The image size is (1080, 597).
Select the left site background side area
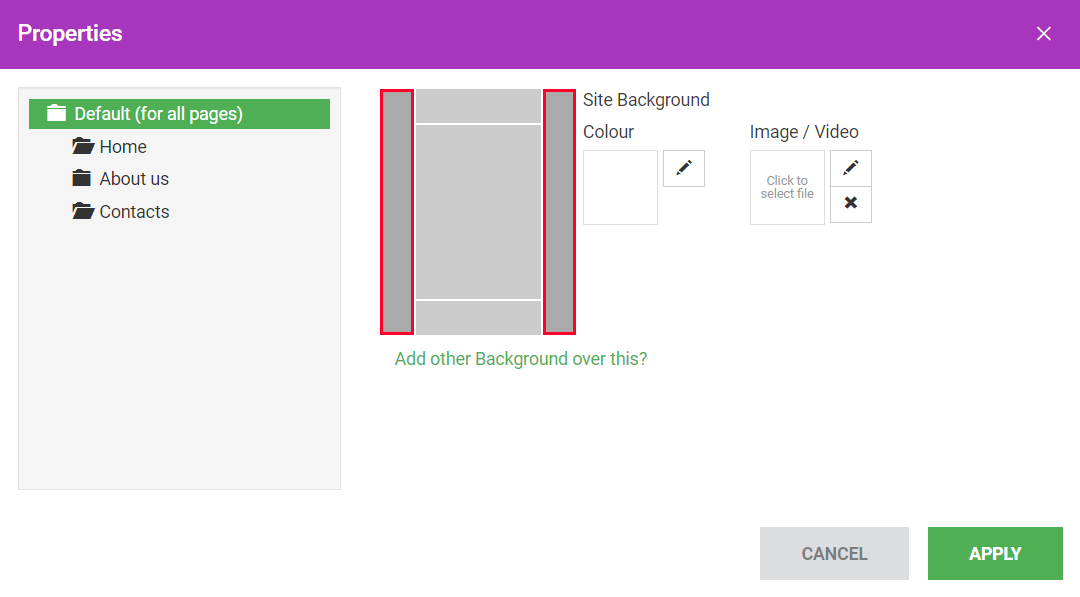tap(397, 212)
